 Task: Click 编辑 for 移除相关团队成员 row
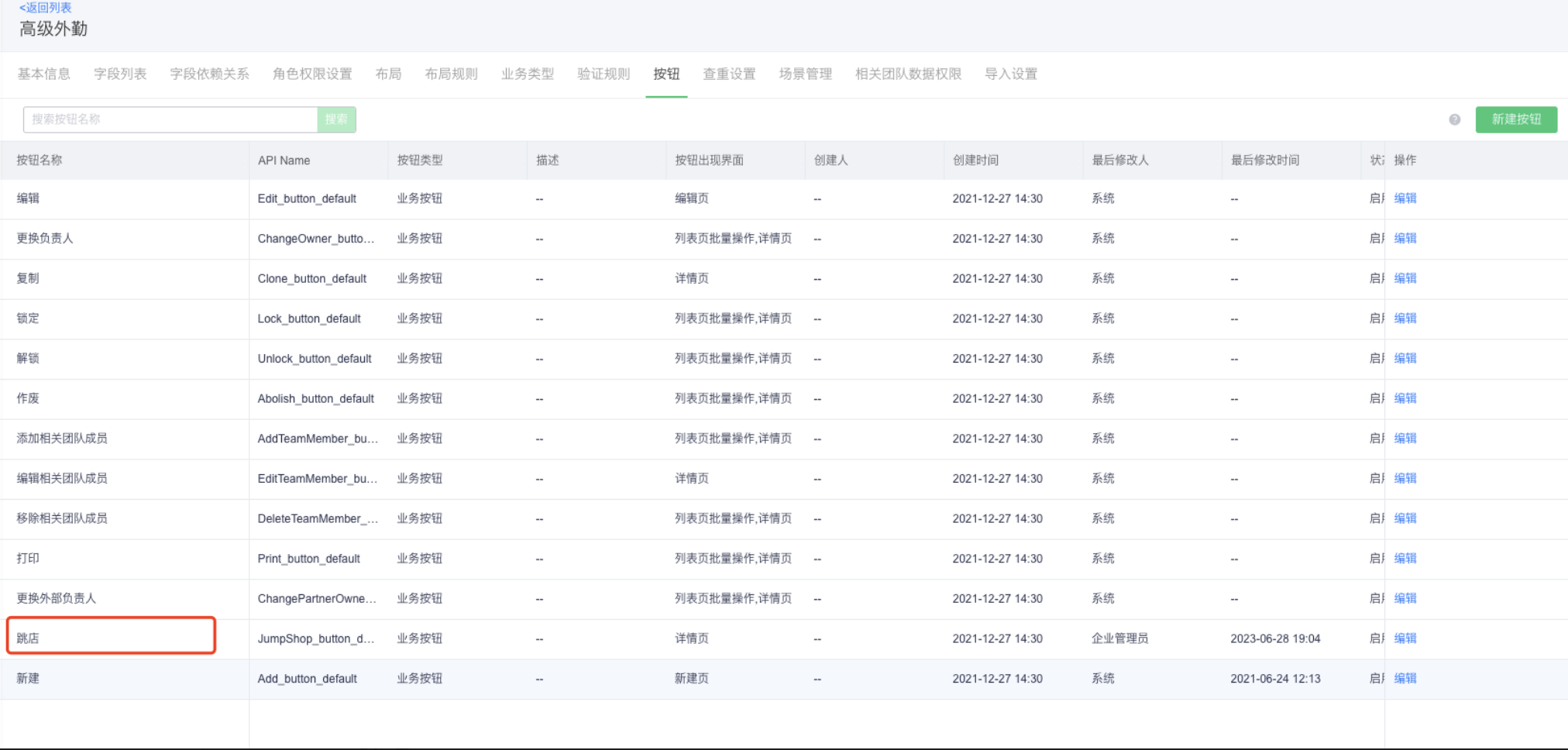click(1405, 518)
